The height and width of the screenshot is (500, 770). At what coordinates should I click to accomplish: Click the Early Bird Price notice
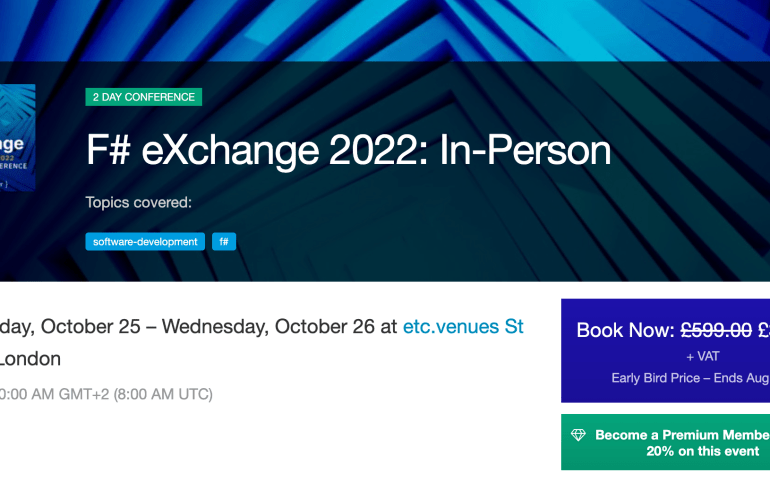[690, 378]
